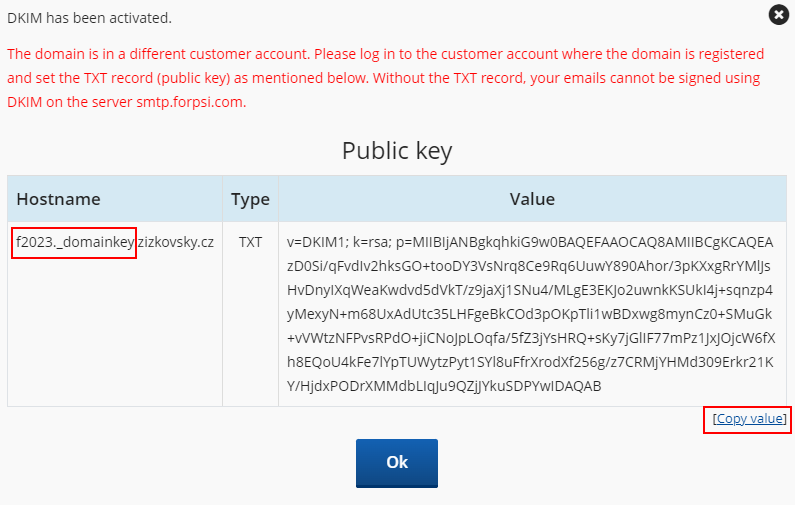Click key line starting with HvDnyIXq
This screenshot has height=505, width=795.
(x=530, y=290)
